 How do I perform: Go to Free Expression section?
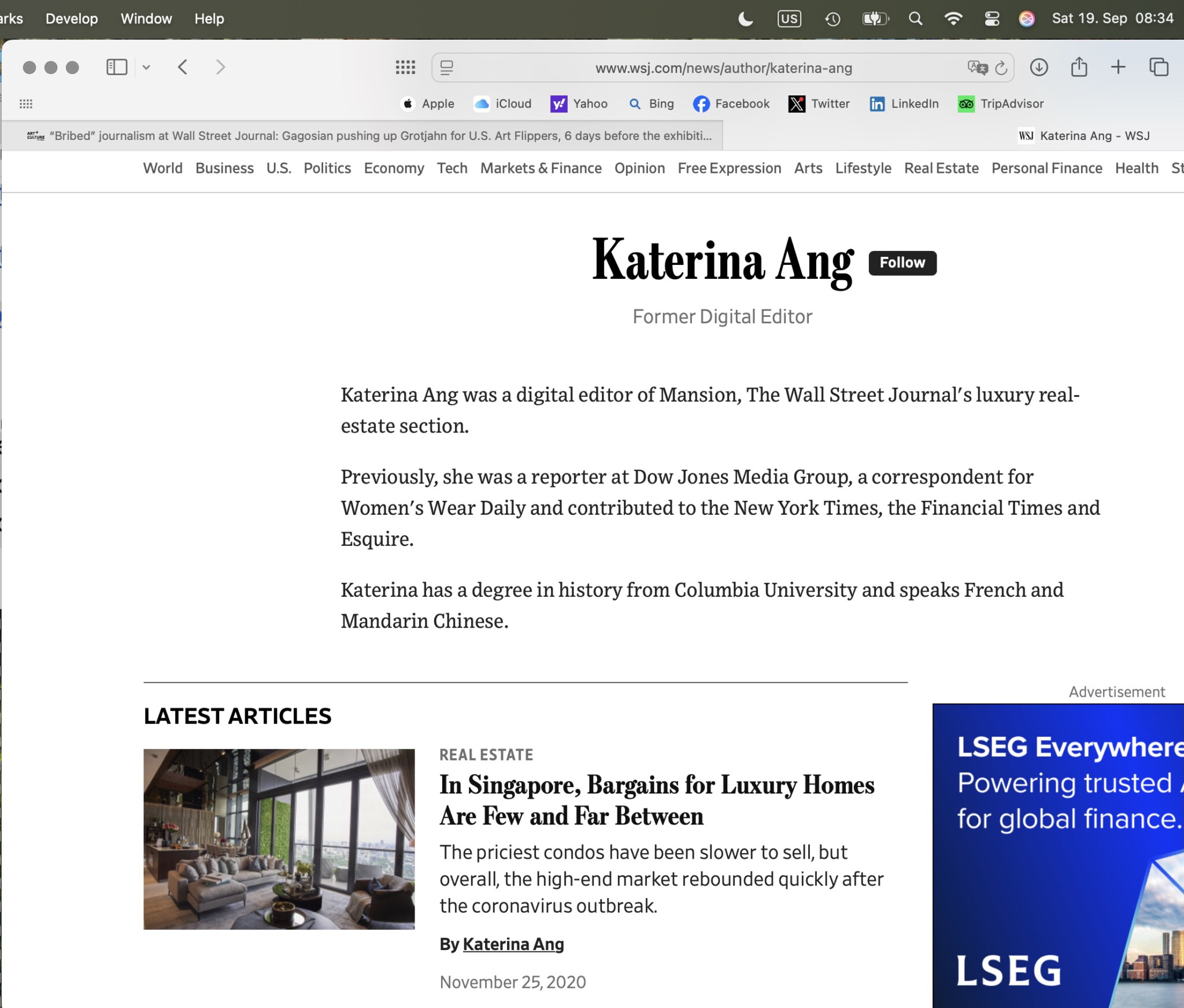point(730,168)
